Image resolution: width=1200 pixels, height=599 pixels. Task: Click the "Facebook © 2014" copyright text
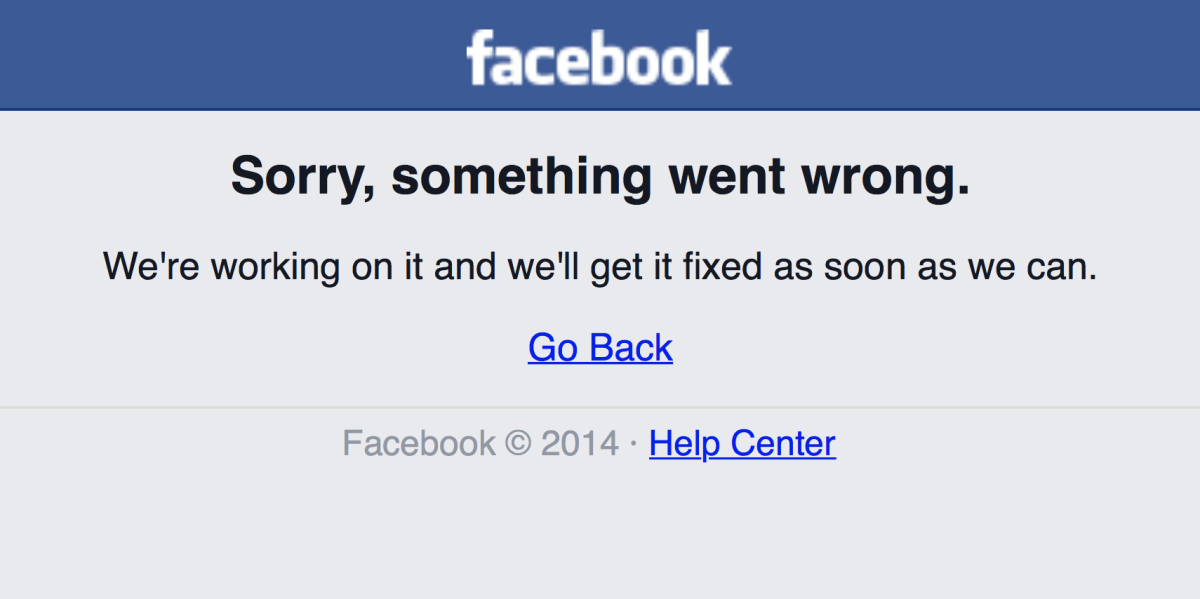pos(480,443)
